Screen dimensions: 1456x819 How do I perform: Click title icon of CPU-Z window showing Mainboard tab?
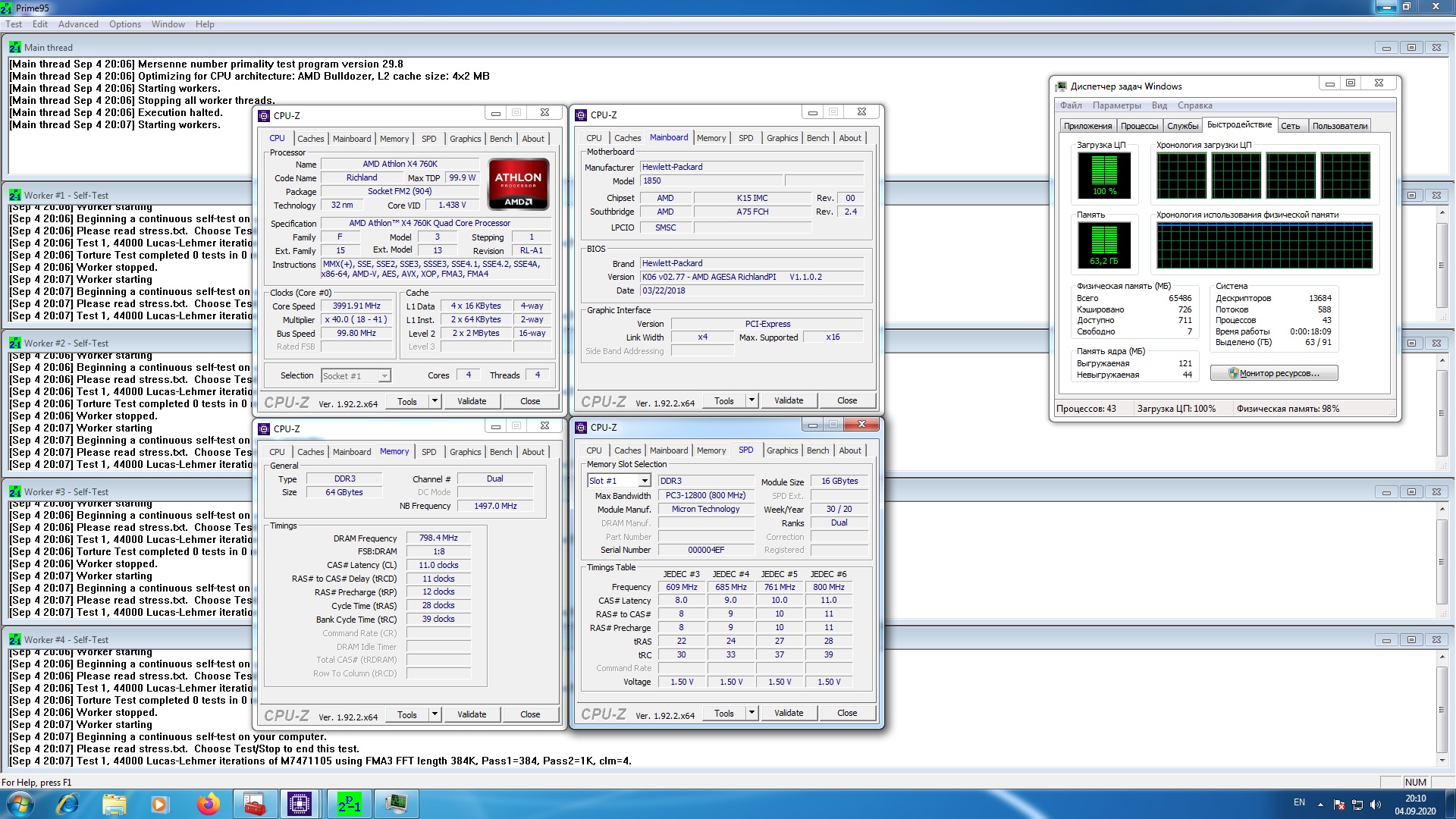[x=581, y=115]
